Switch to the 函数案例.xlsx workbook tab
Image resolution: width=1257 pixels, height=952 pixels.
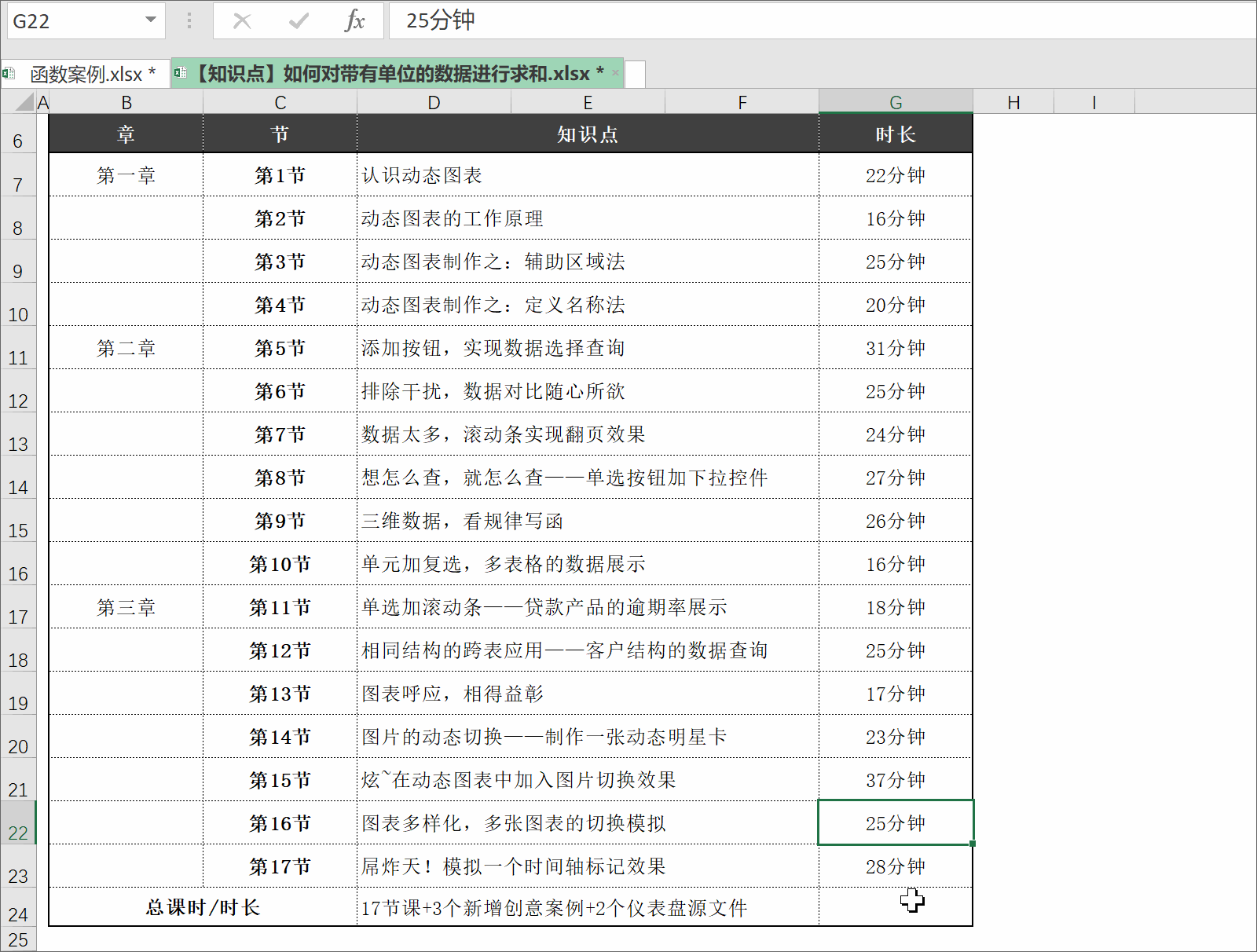(85, 74)
